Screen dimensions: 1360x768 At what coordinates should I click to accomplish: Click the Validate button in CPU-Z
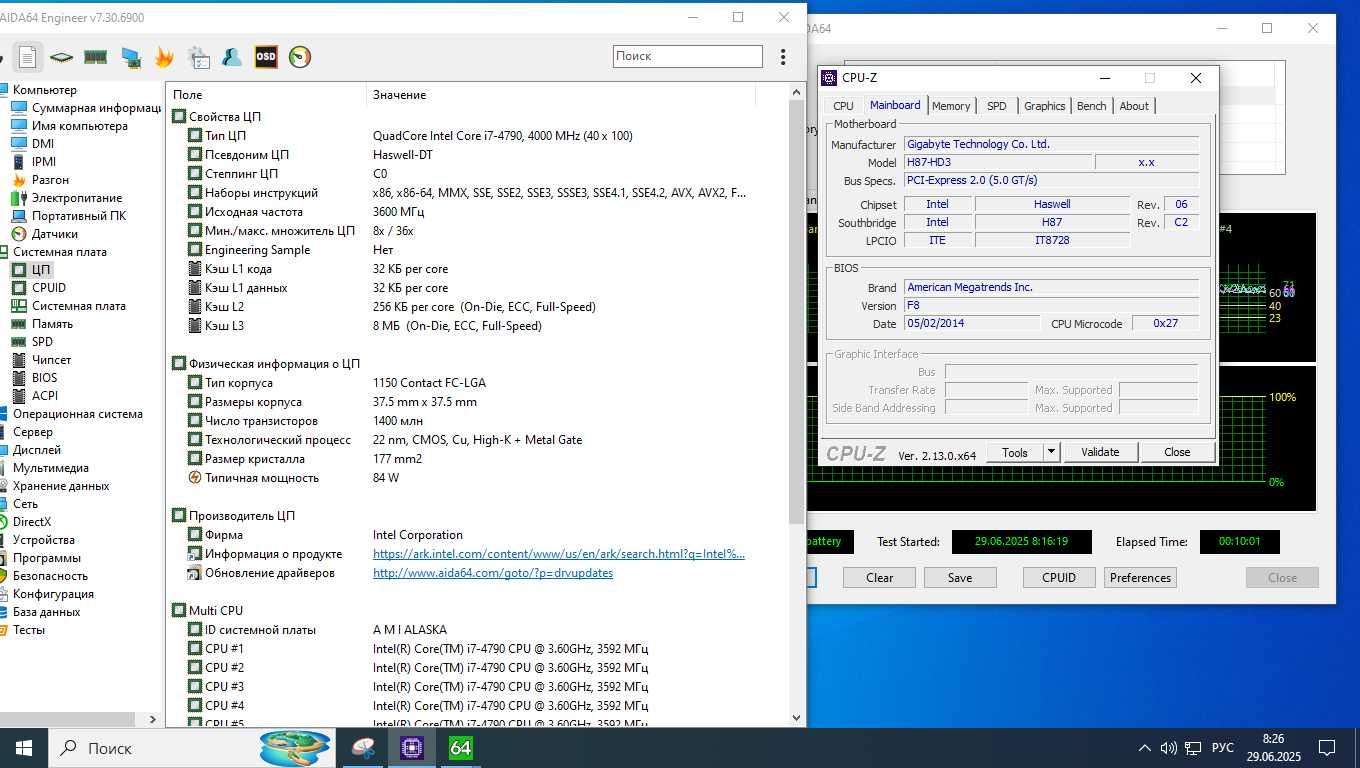pos(1100,452)
